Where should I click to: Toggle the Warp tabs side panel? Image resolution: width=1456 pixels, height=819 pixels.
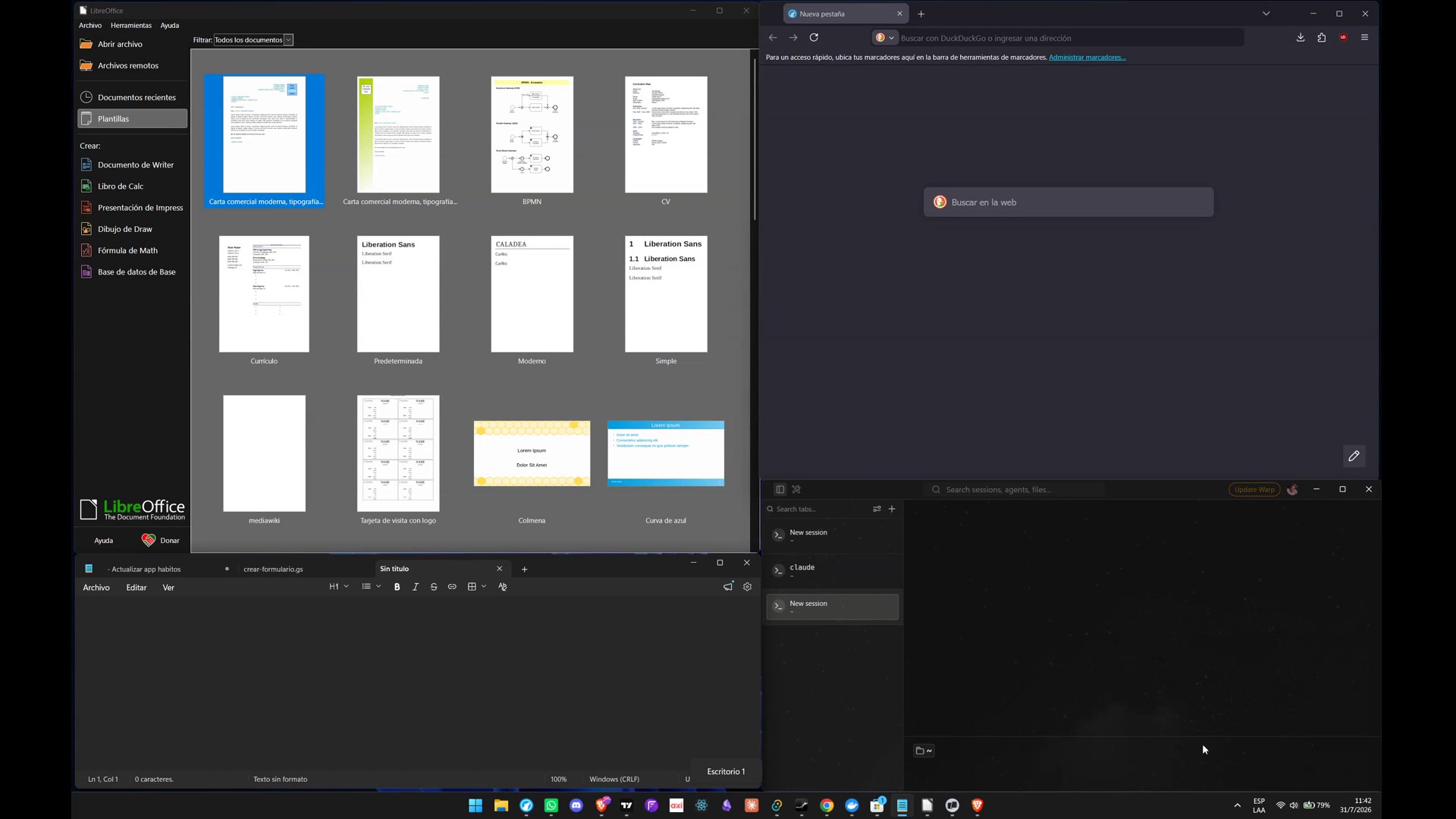(780, 490)
